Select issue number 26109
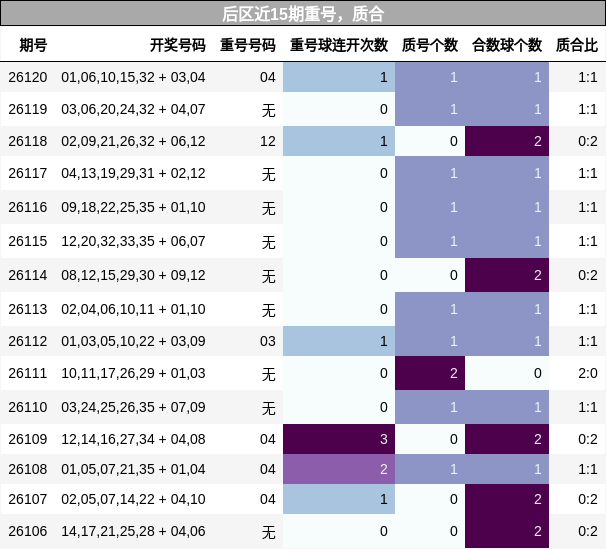Screen dimensions: 606x549 (x=28, y=440)
